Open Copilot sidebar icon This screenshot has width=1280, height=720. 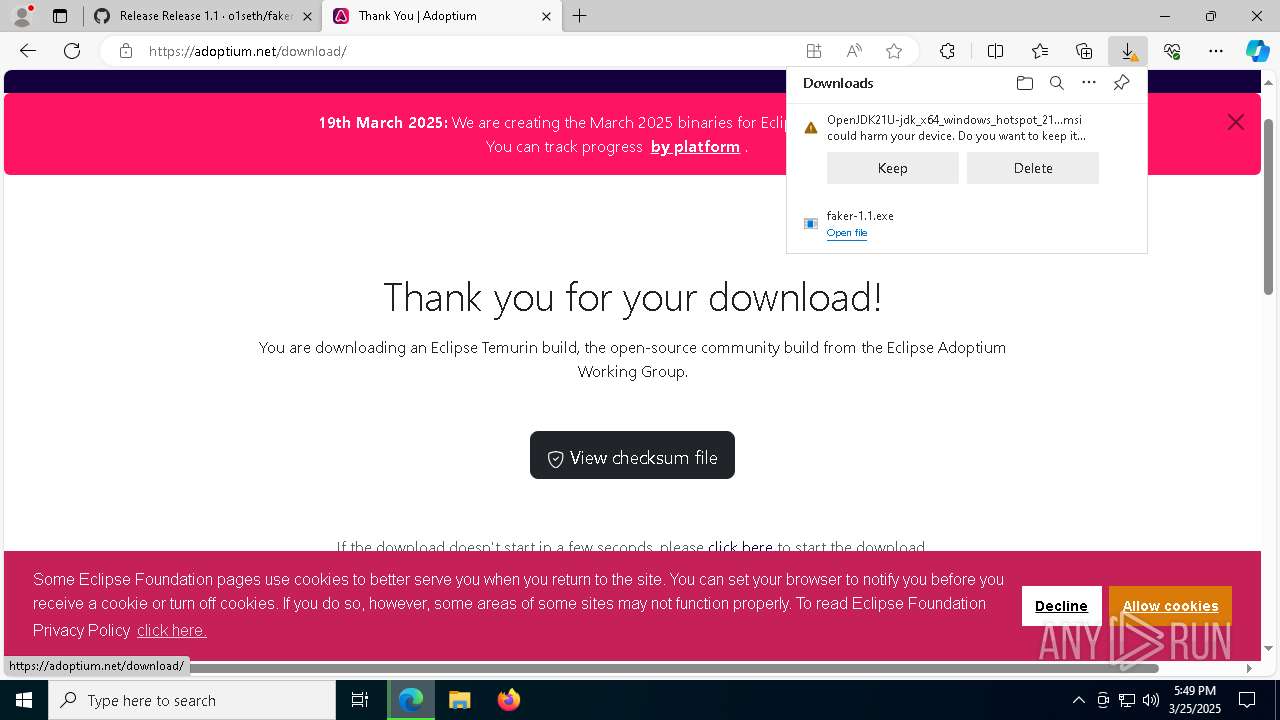[1257, 51]
